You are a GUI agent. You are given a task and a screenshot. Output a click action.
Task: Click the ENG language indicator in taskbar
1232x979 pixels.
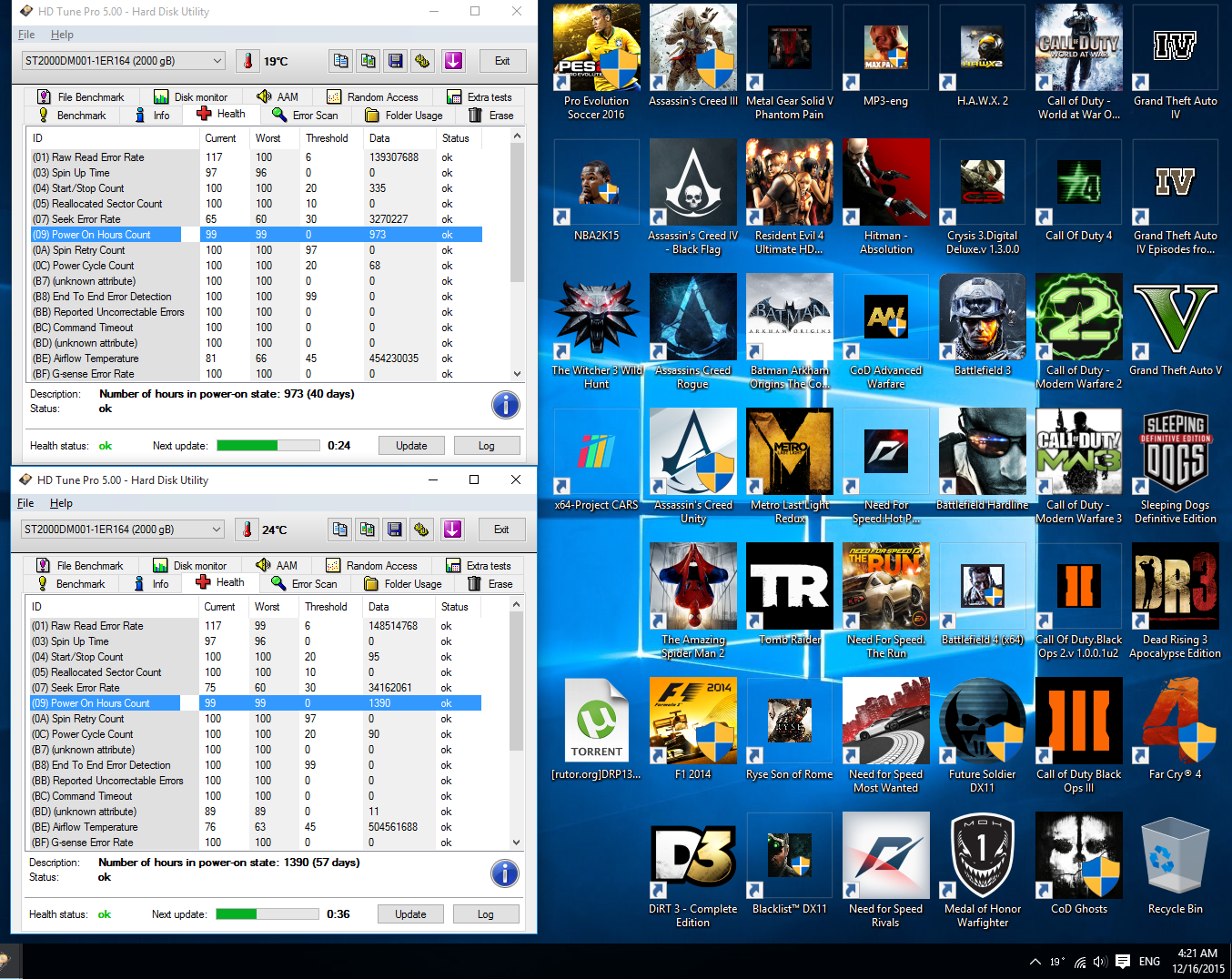[1149, 962]
